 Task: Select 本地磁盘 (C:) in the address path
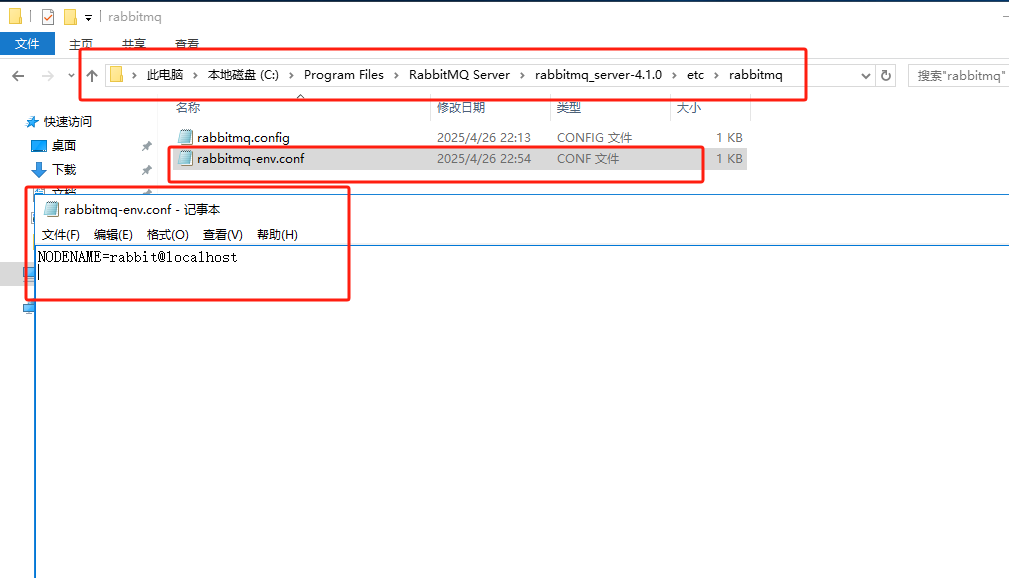tap(243, 75)
